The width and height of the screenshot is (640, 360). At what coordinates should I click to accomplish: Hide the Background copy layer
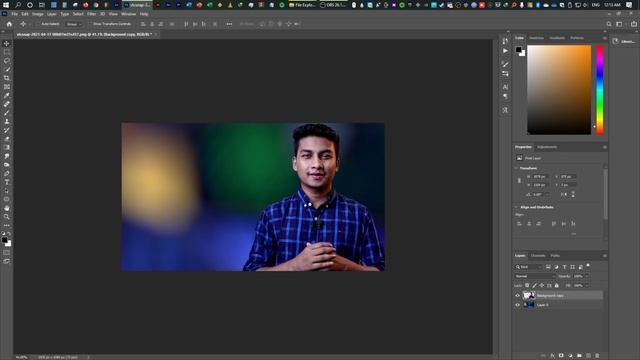[x=518, y=296]
